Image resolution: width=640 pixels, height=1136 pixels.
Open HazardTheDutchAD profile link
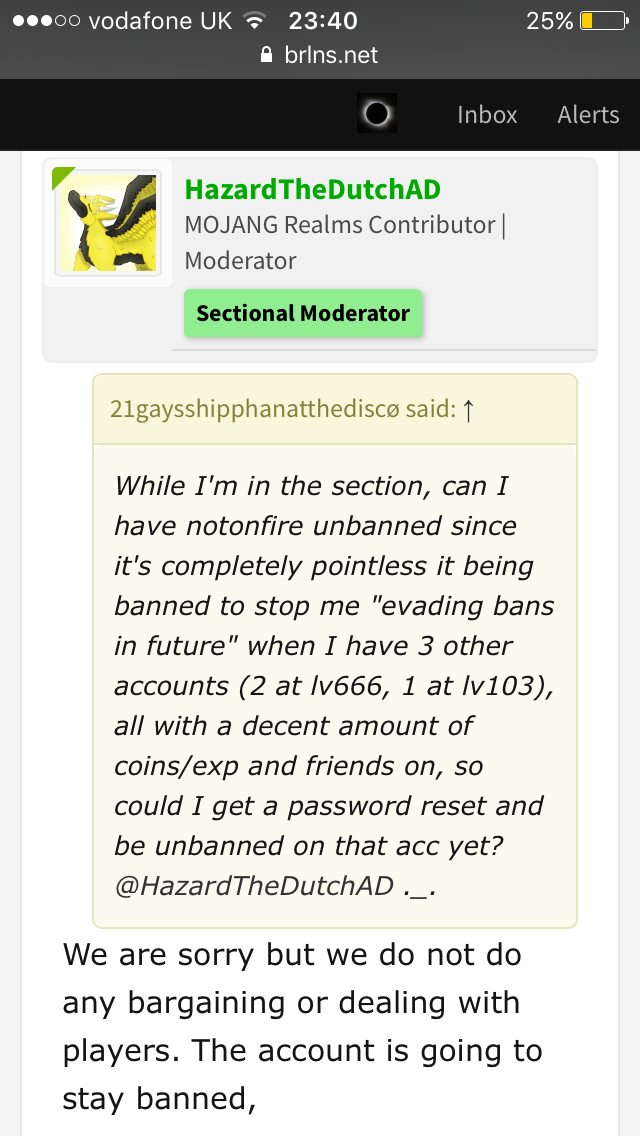tap(312, 189)
